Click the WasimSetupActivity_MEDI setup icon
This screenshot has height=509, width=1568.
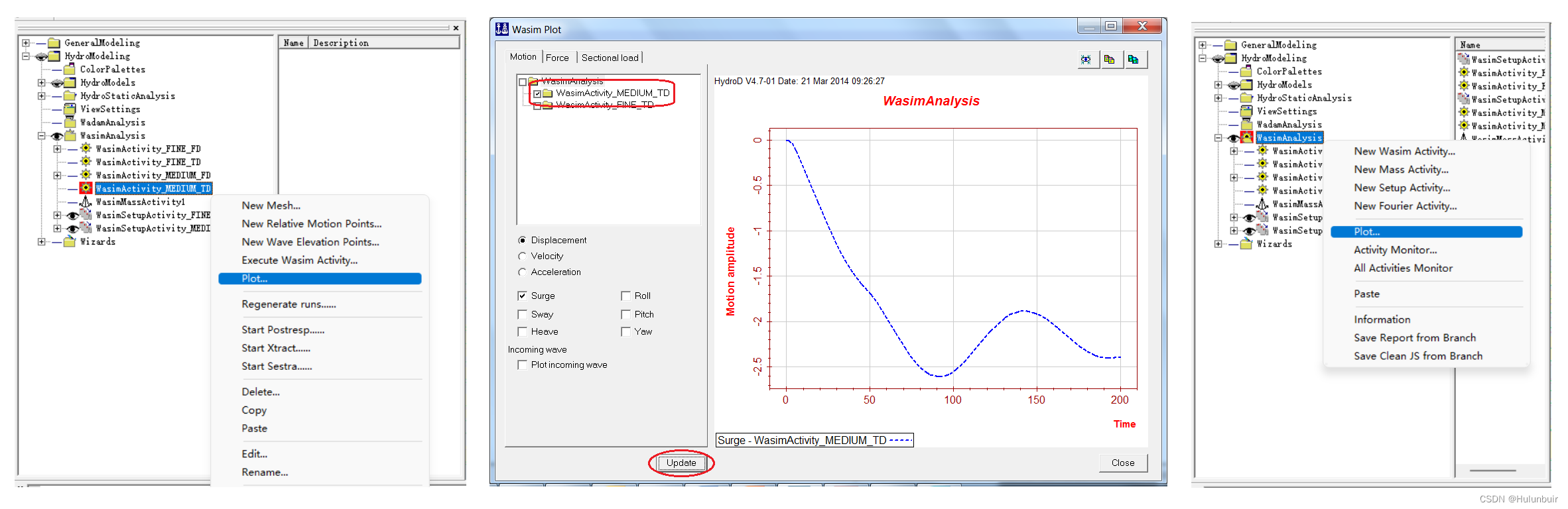[86, 228]
